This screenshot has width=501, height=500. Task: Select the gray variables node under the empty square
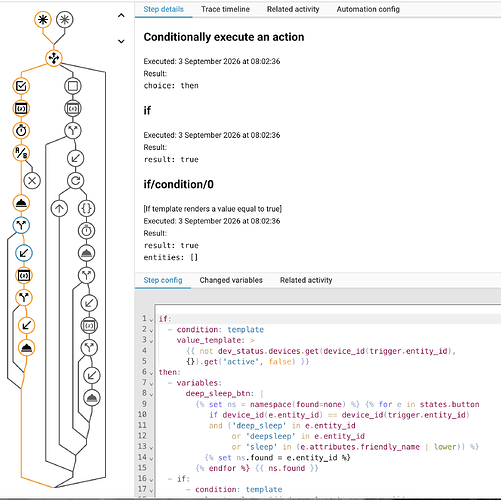pyautogui.click(x=73, y=108)
